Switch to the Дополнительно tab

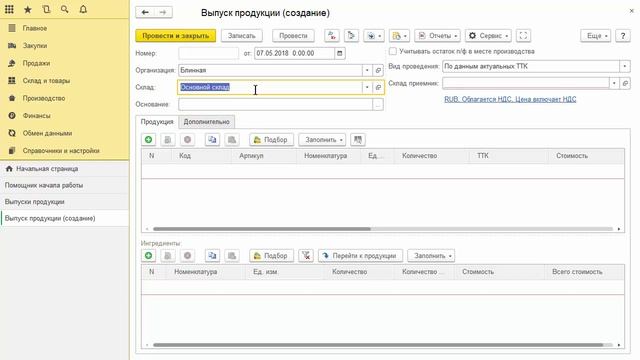(x=207, y=122)
